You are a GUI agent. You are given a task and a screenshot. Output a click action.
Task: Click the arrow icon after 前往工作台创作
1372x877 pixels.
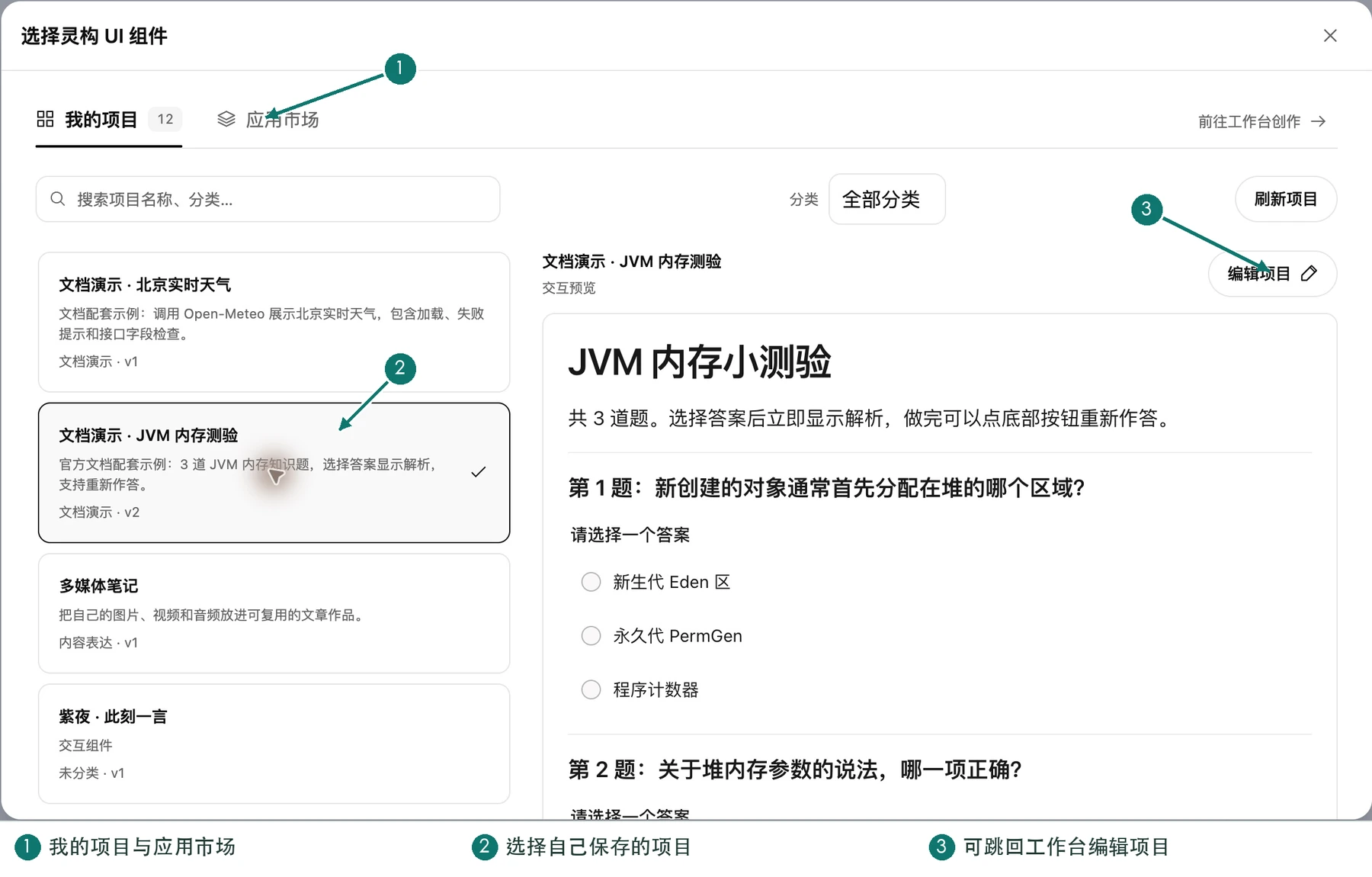pos(1319,121)
